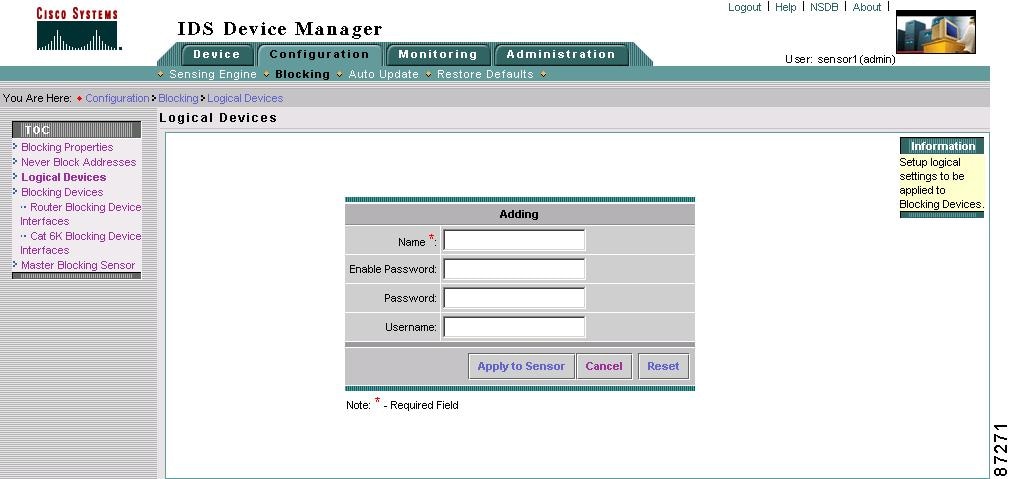
Task: Click Logical Devices breadcrumb link
Action: (245, 98)
